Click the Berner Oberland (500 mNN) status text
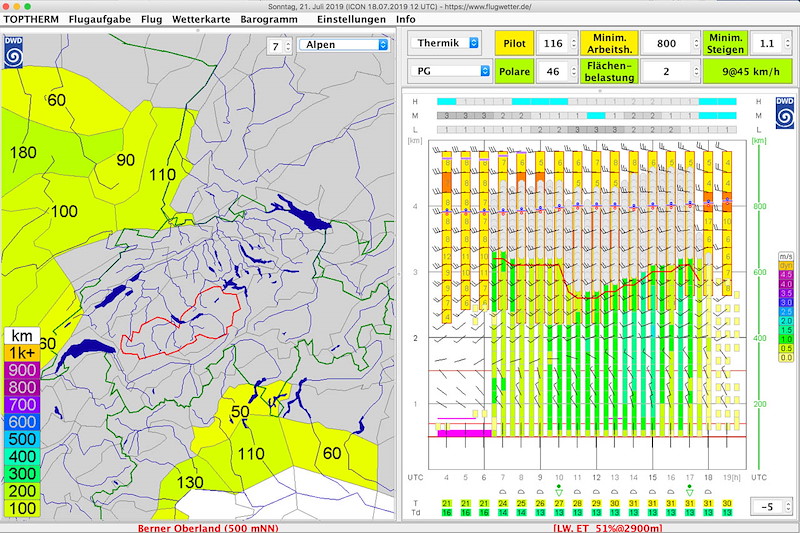 tap(208, 528)
